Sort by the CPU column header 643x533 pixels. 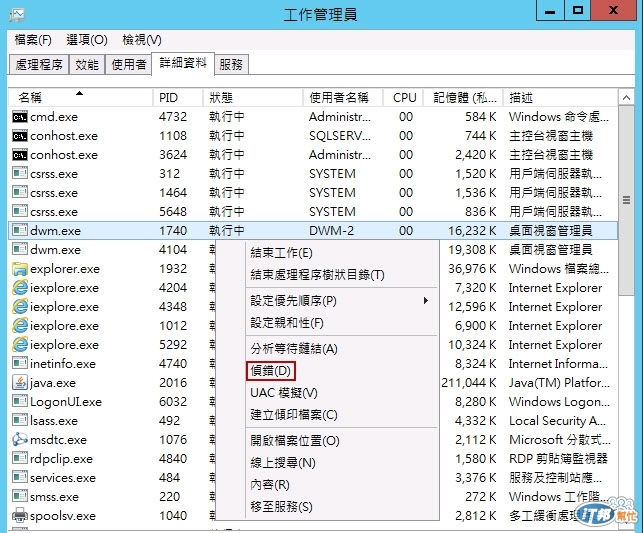point(404,98)
